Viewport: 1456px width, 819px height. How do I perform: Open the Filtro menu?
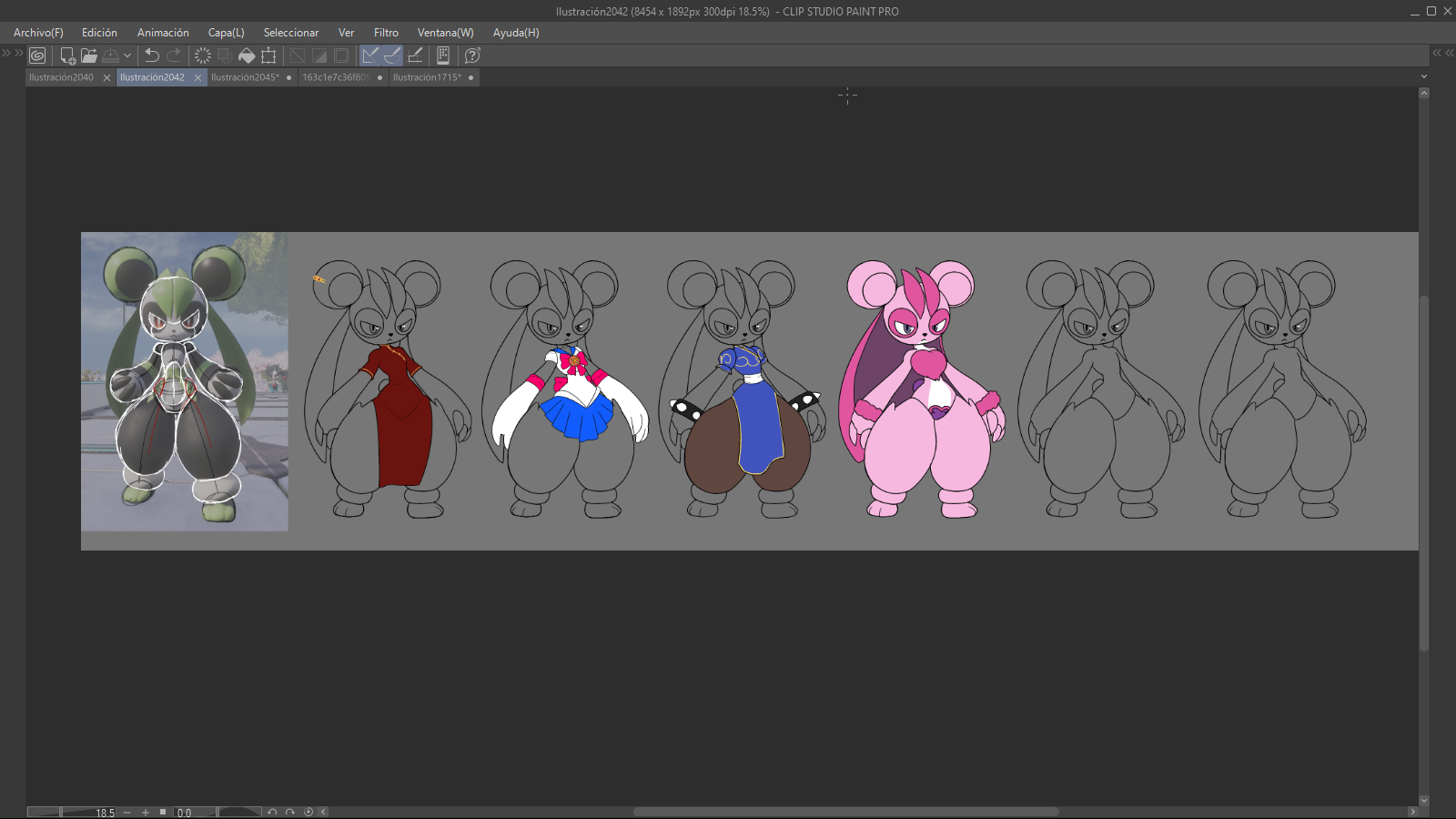click(386, 33)
